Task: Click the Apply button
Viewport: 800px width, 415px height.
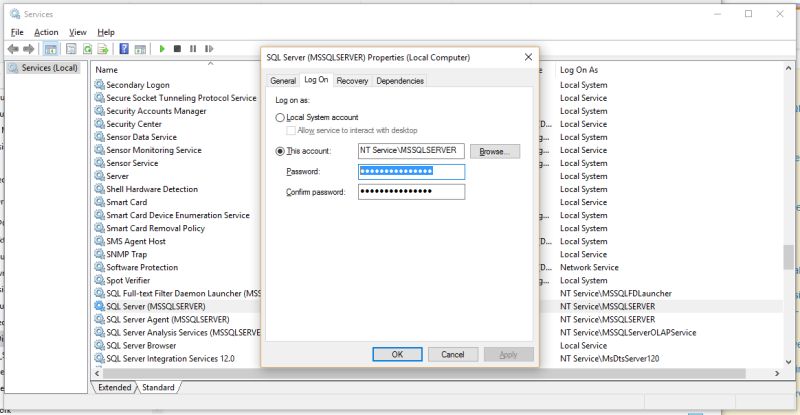Action: (x=508, y=354)
